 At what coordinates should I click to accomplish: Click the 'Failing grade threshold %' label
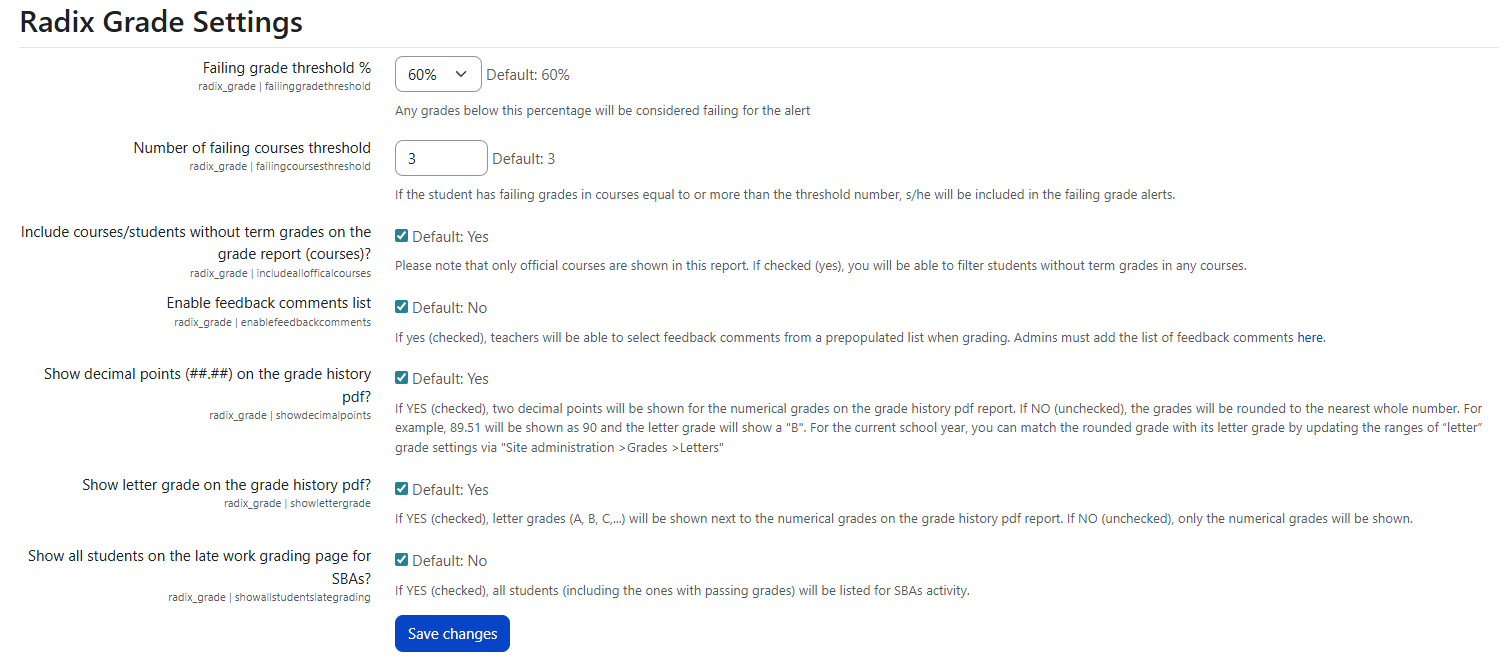286,68
